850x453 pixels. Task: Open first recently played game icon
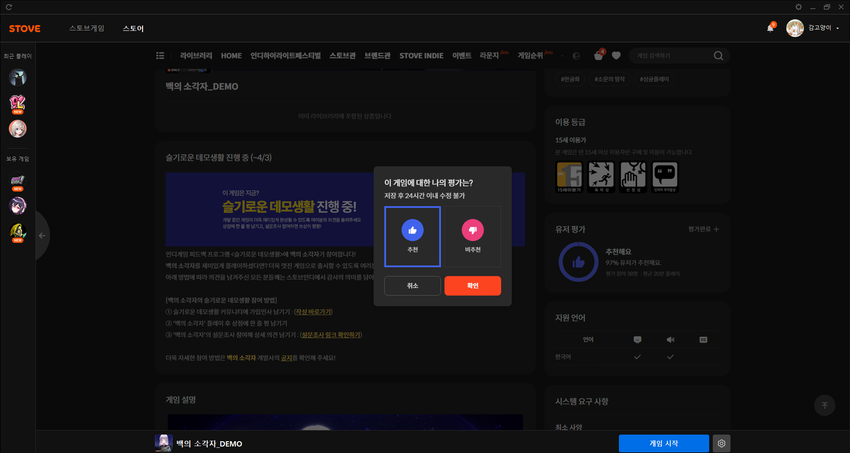tap(17, 77)
